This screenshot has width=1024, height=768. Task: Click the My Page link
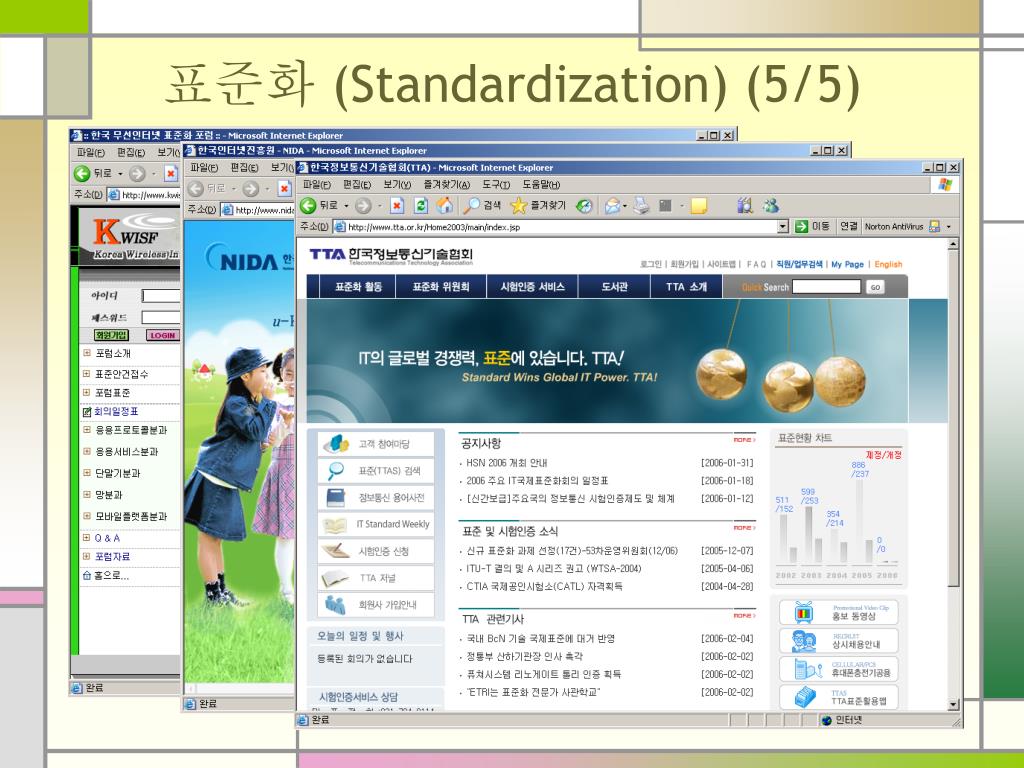point(848,264)
